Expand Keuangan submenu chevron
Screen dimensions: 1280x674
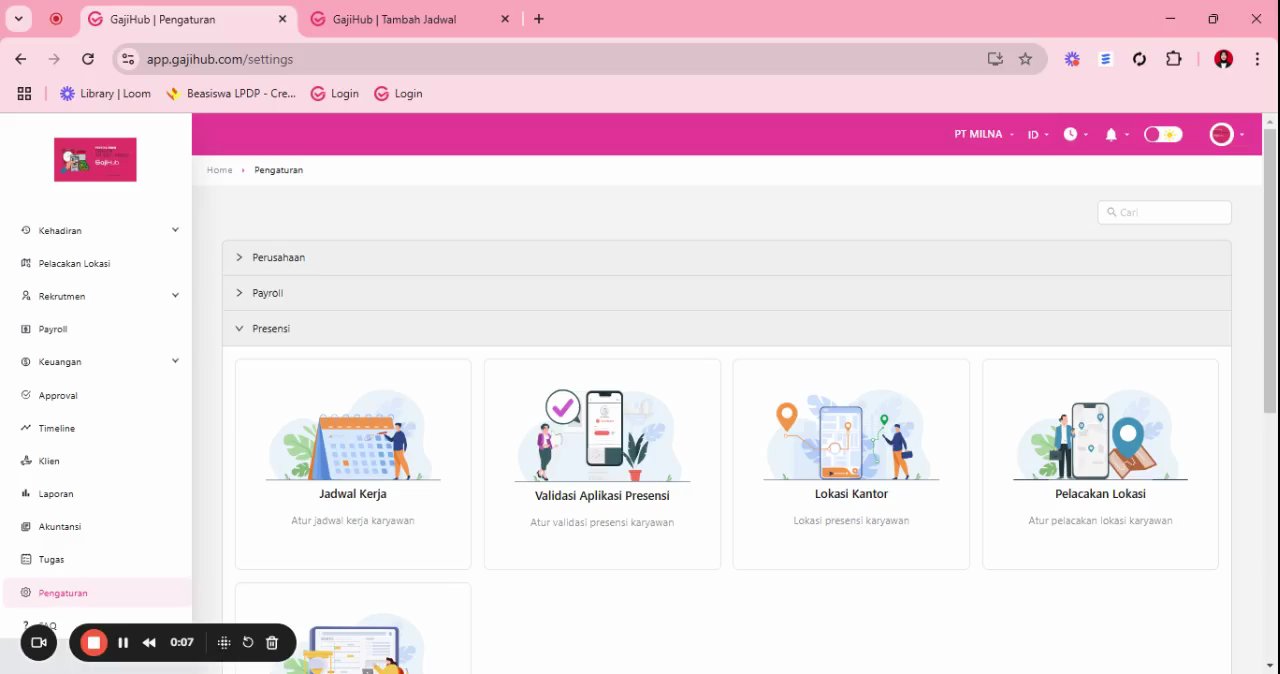pos(175,361)
